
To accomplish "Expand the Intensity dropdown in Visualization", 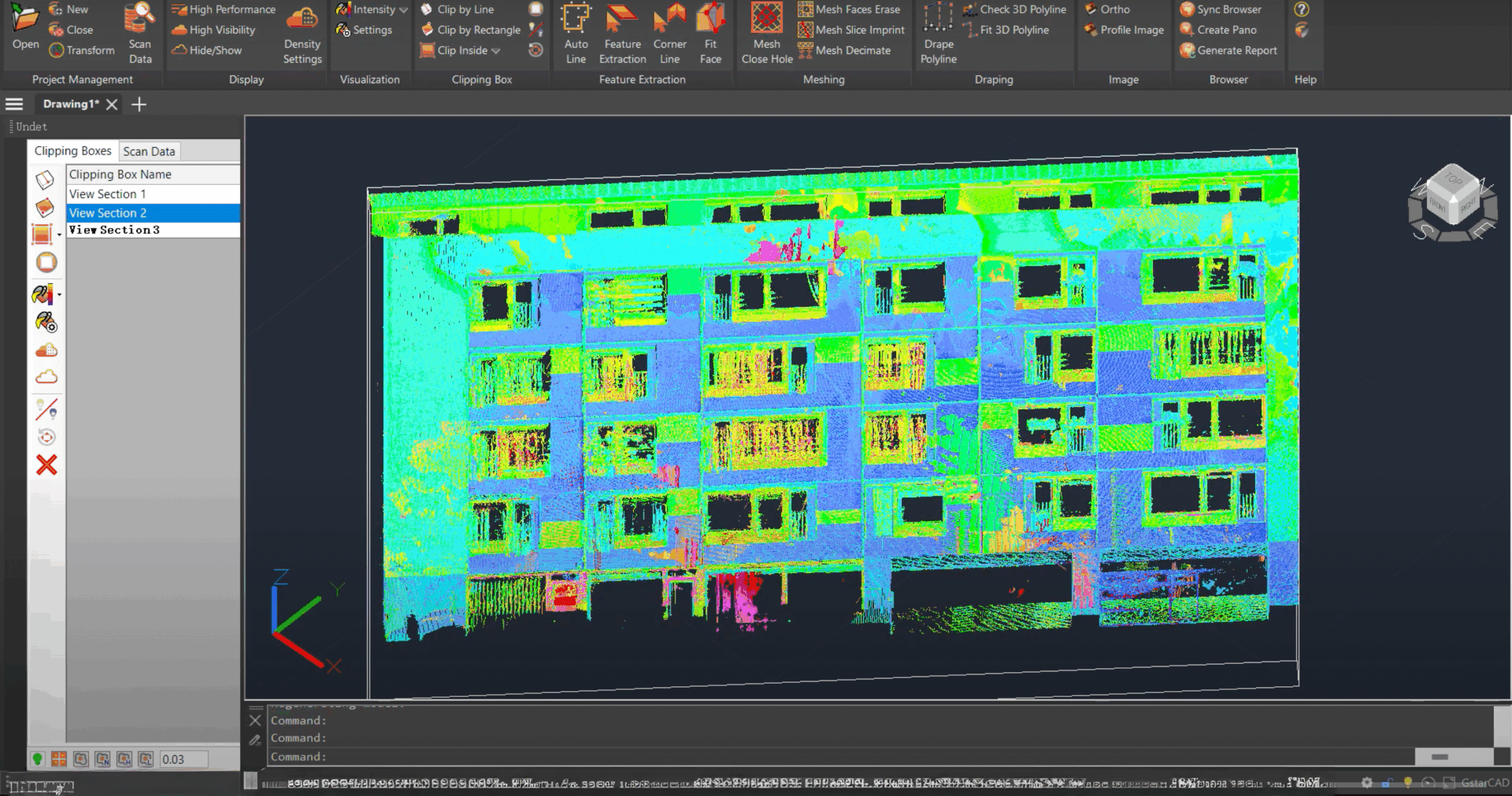I will point(403,9).
